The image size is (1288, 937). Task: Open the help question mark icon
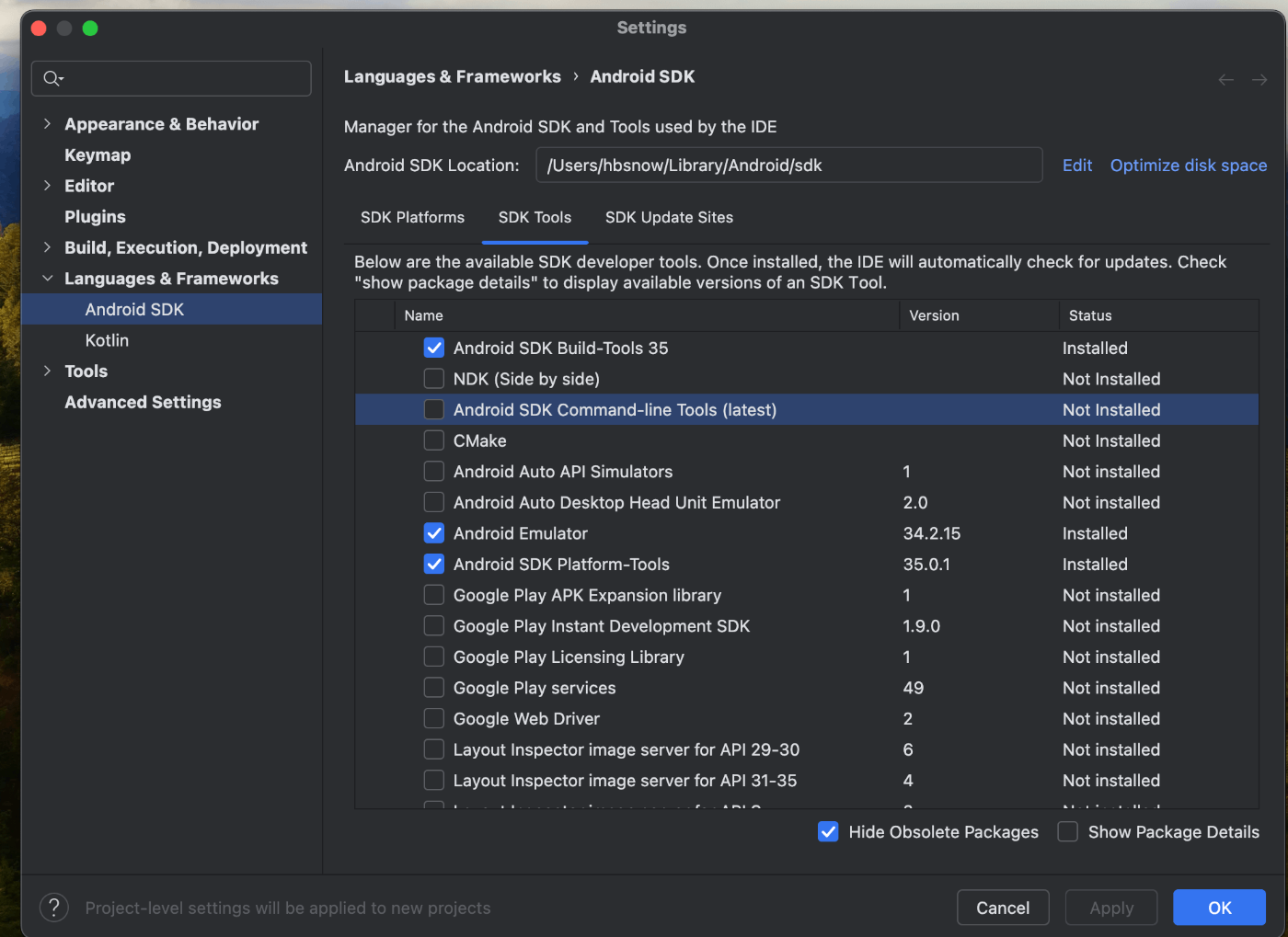click(x=54, y=908)
